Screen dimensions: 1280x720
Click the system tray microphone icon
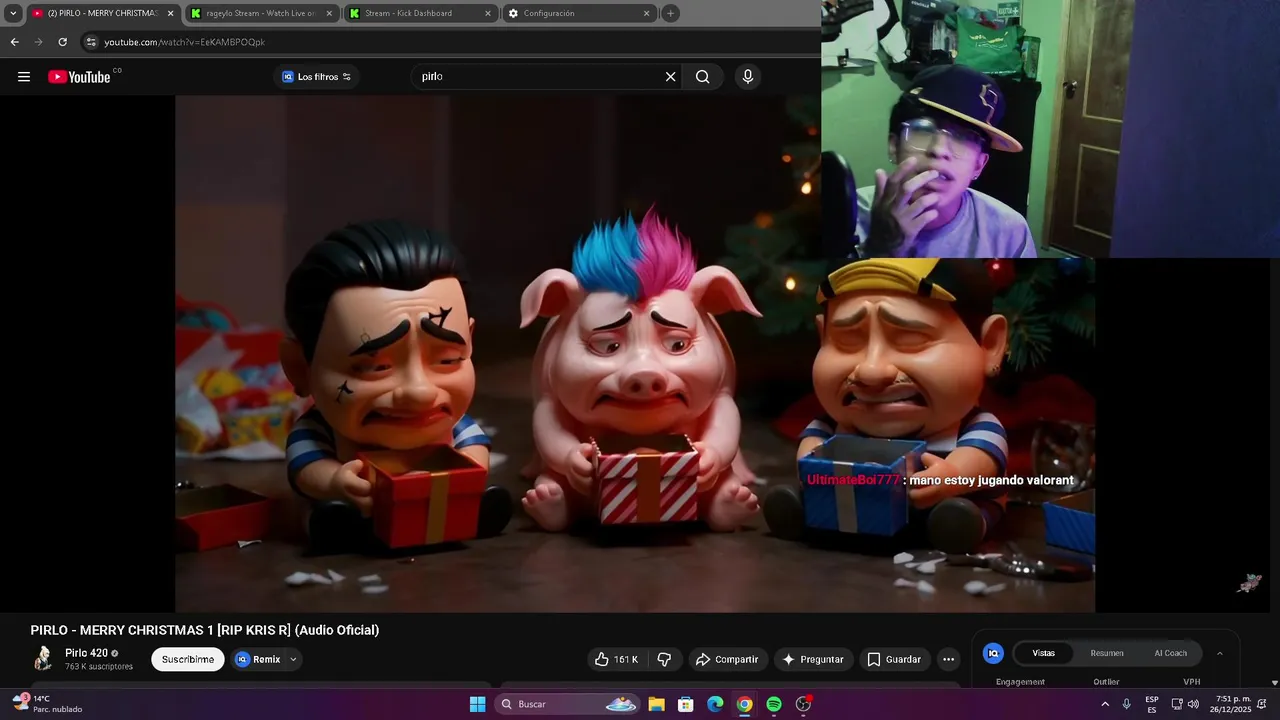pos(1126,704)
